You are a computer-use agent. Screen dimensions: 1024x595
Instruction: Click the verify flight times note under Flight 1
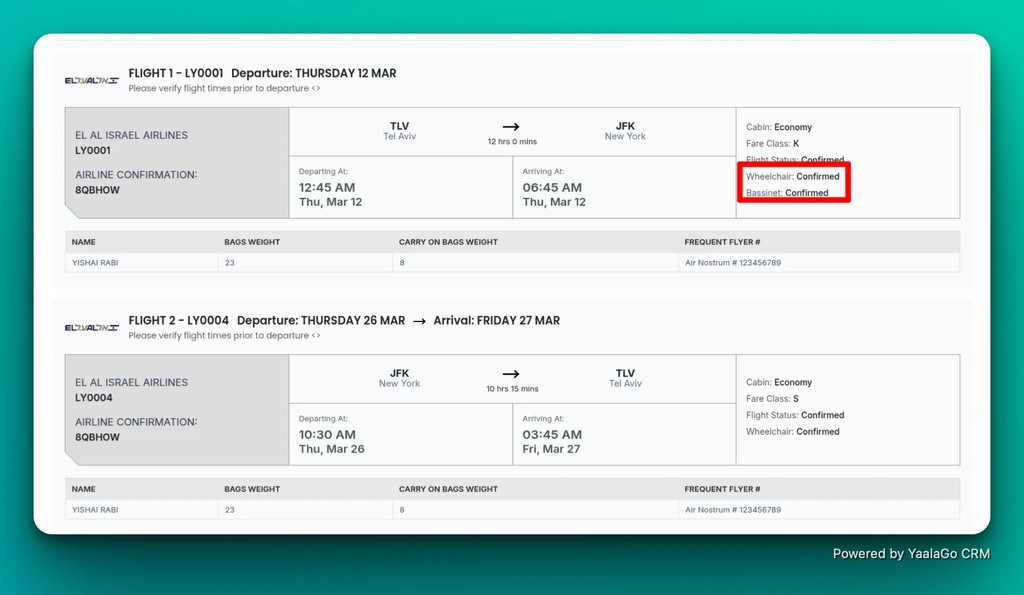pos(224,88)
